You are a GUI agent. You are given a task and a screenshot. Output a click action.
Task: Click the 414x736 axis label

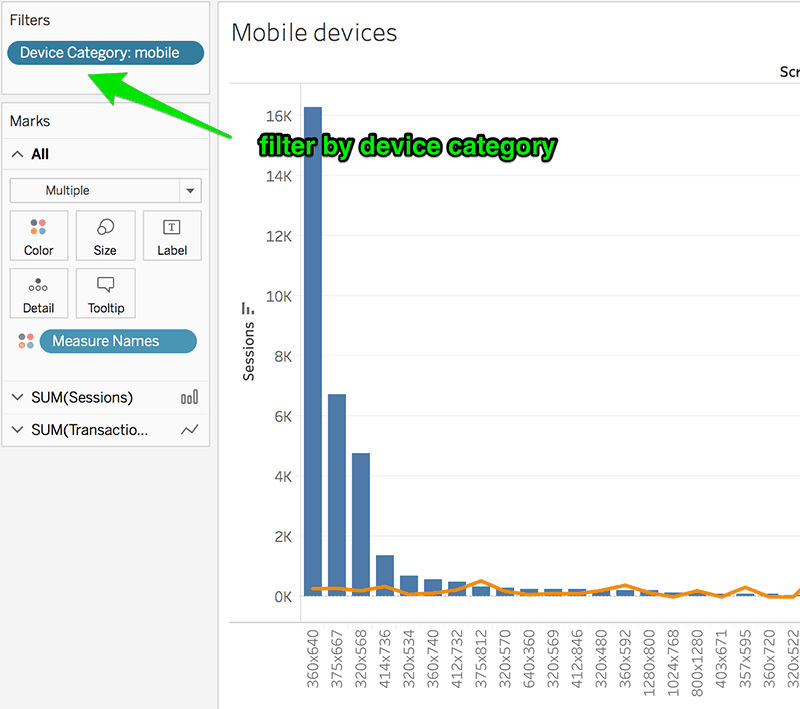(x=385, y=659)
